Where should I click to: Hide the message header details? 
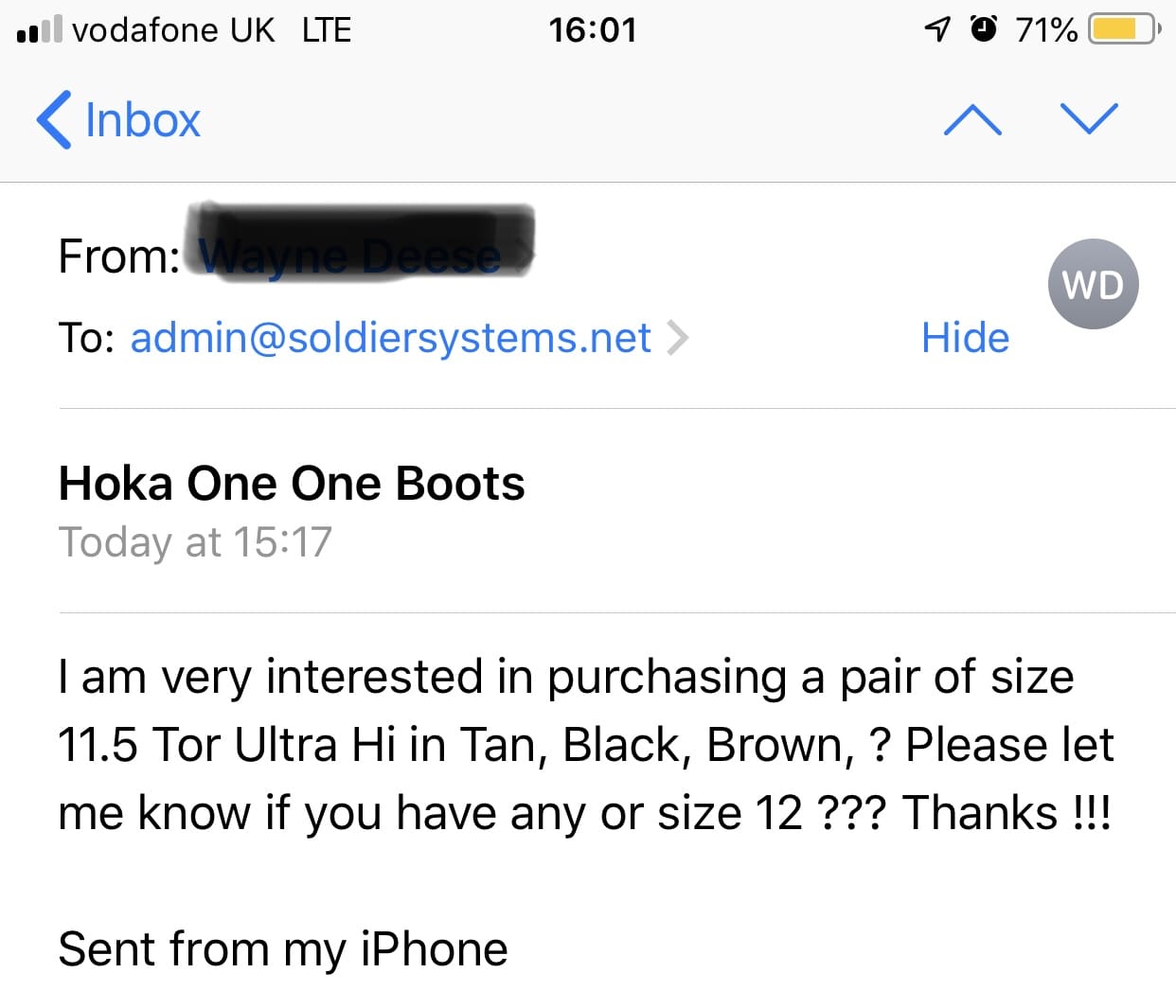(x=965, y=338)
